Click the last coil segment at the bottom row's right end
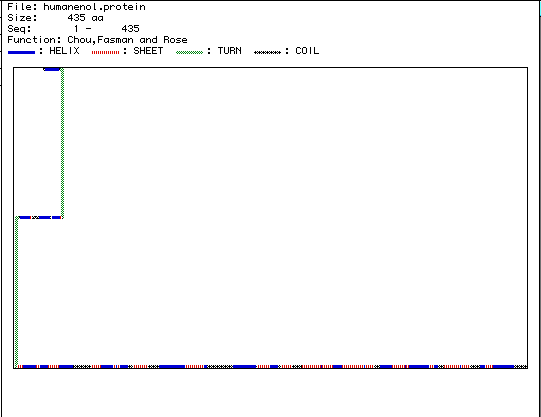Viewport: 541px width, 417px height. (x=521, y=367)
